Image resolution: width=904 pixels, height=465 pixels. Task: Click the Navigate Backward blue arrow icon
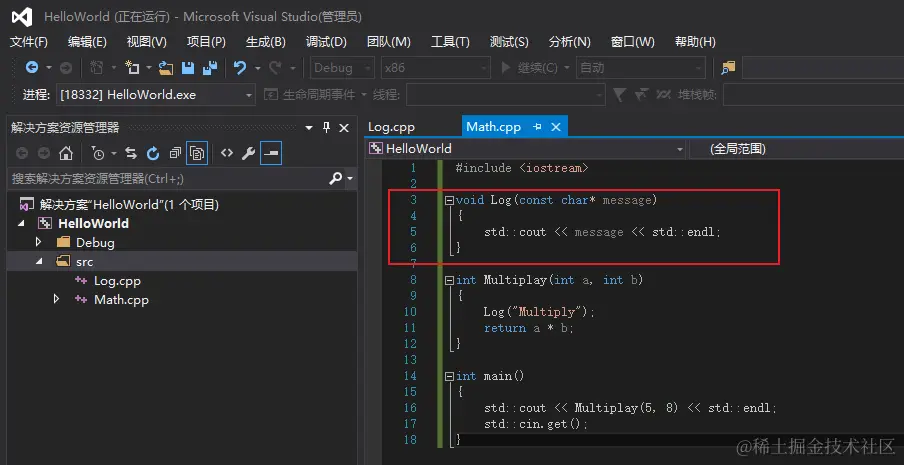point(32,68)
